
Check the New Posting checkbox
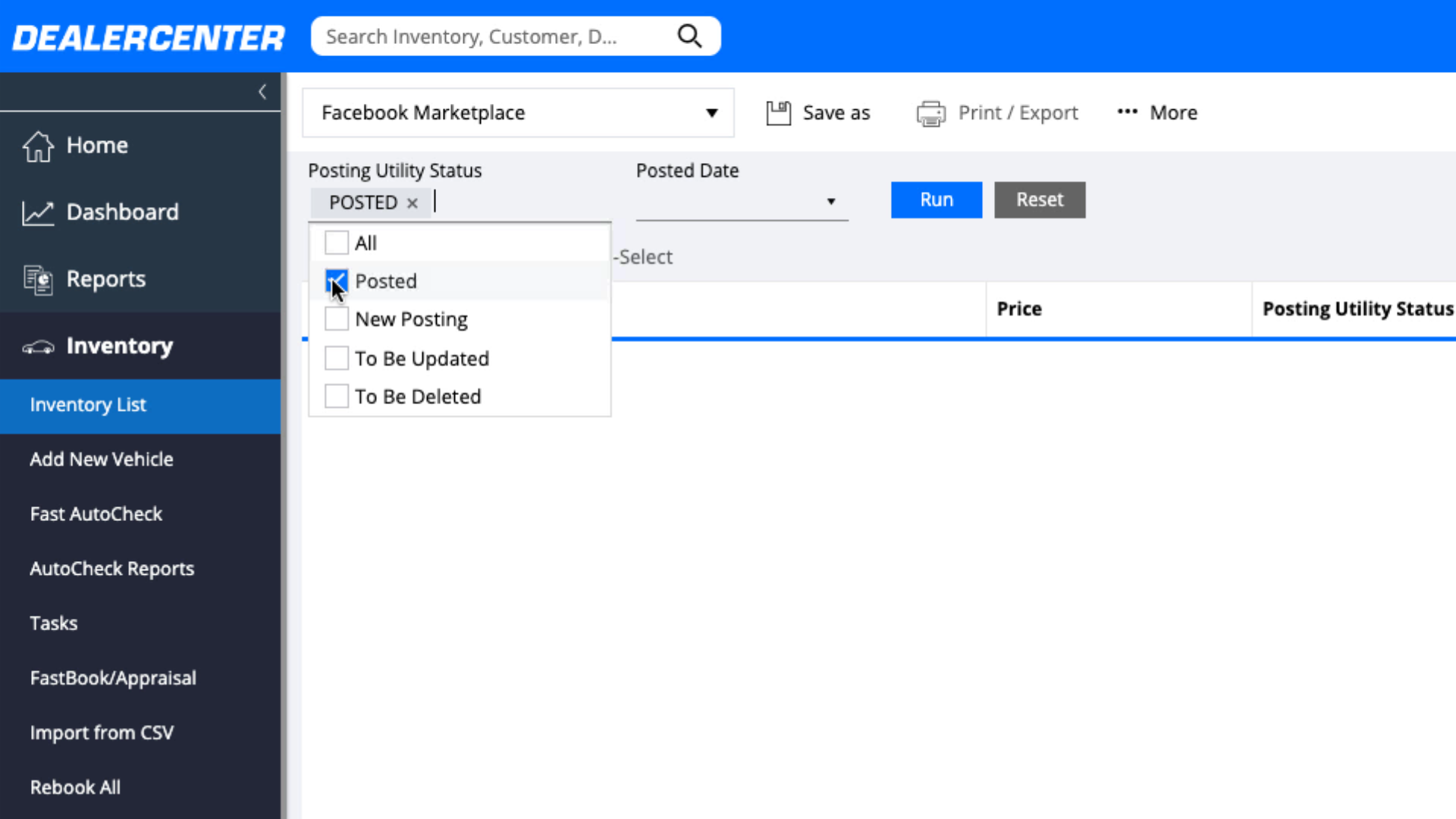point(337,318)
